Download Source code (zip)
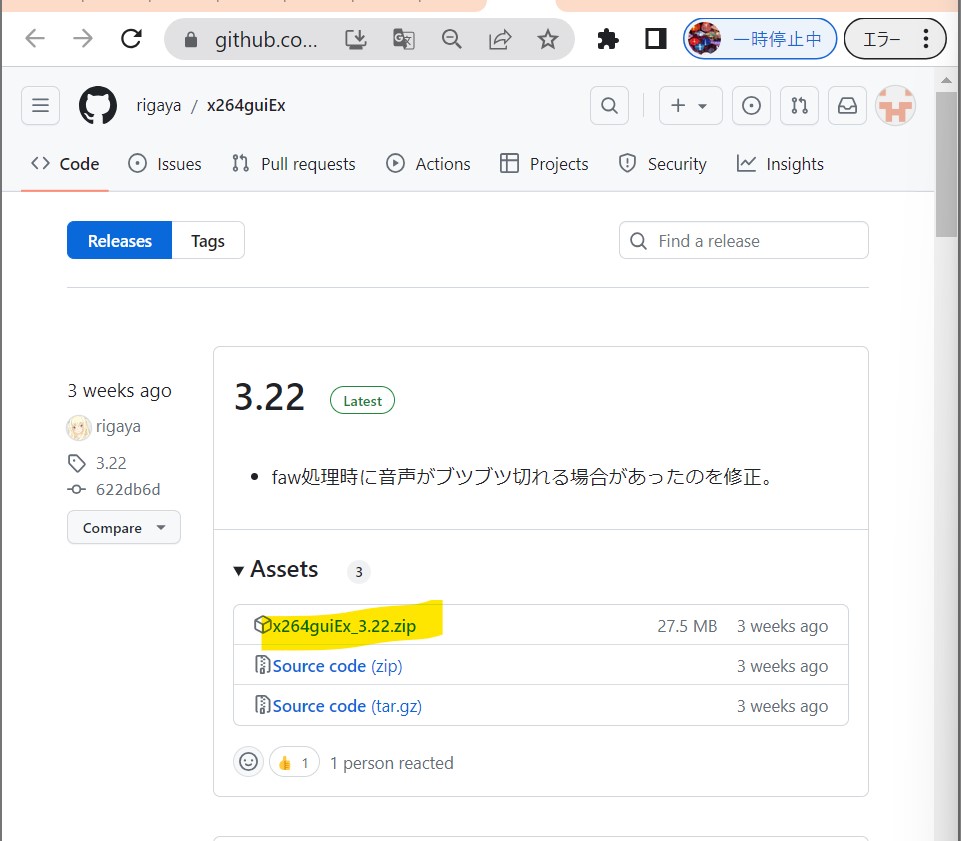The width and height of the screenshot is (961, 841). [x=337, y=666]
